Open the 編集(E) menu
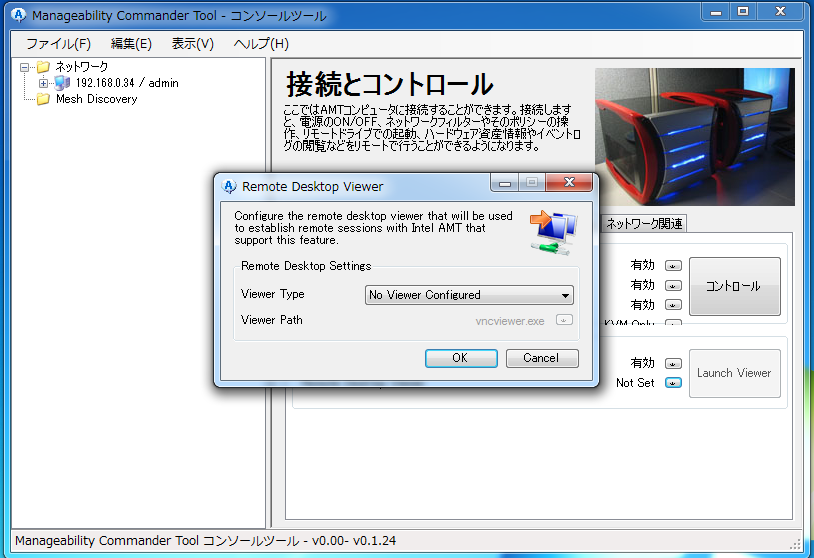The image size is (814, 558). pyautogui.click(x=131, y=44)
